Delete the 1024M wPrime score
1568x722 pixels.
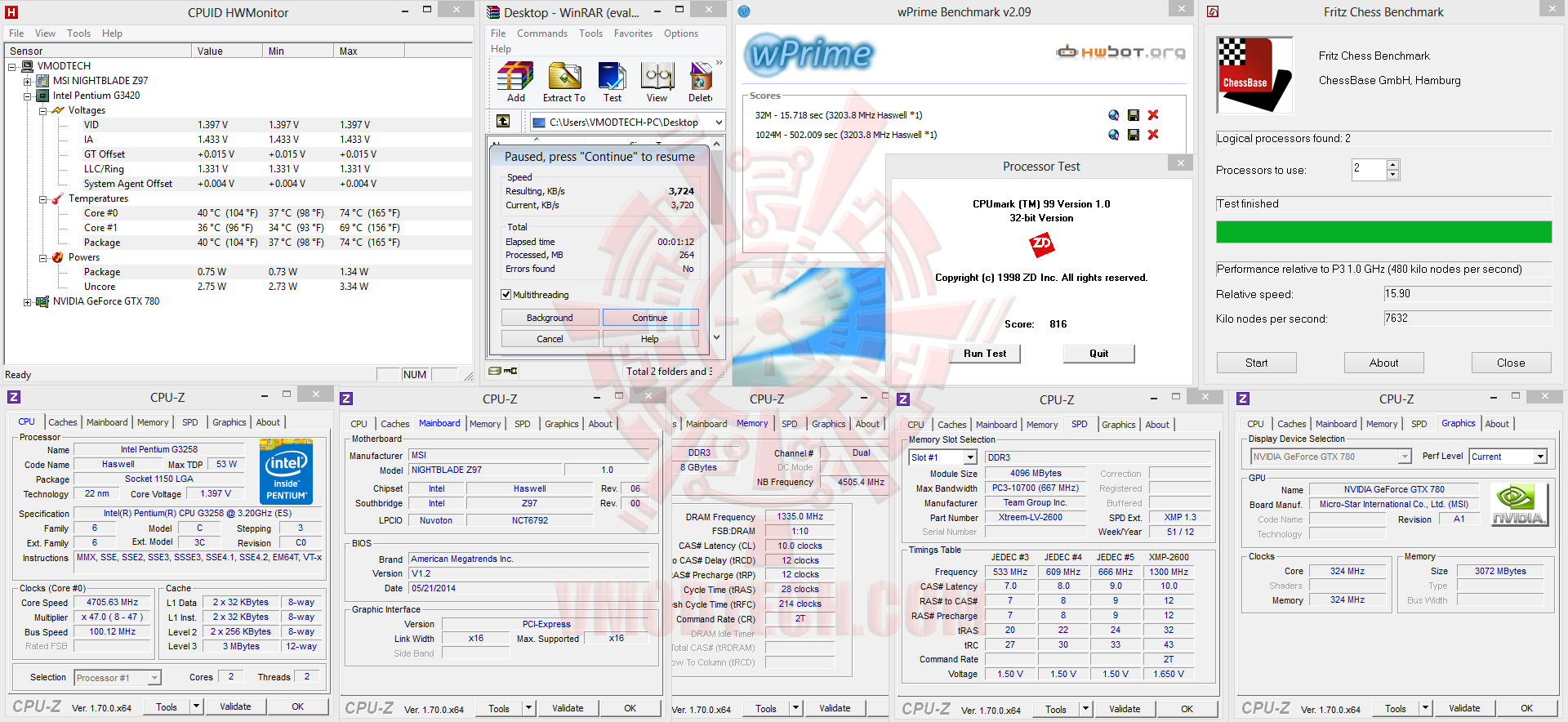pos(1153,135)
